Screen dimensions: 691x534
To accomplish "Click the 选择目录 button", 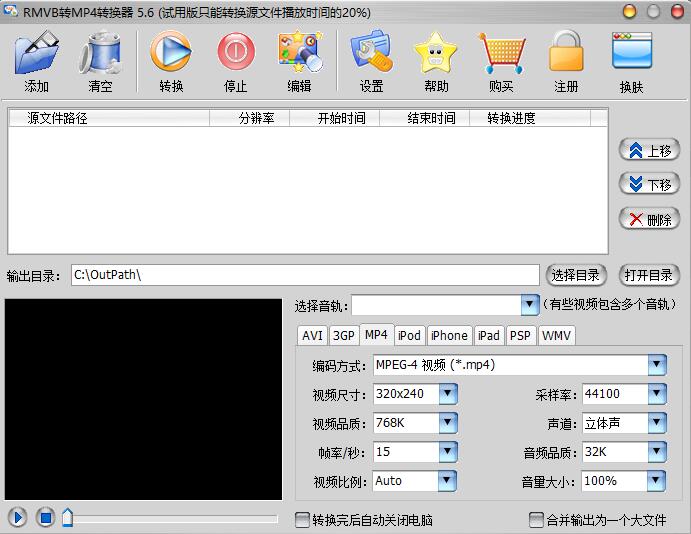I will click(x=577, y=275).
